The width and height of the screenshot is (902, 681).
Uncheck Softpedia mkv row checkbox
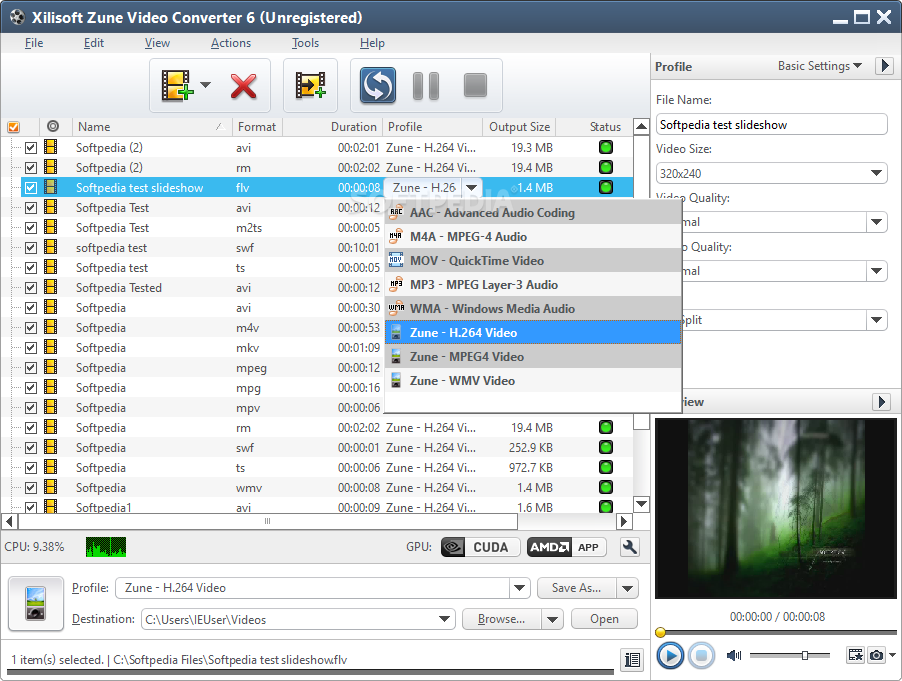click(30, 348)
